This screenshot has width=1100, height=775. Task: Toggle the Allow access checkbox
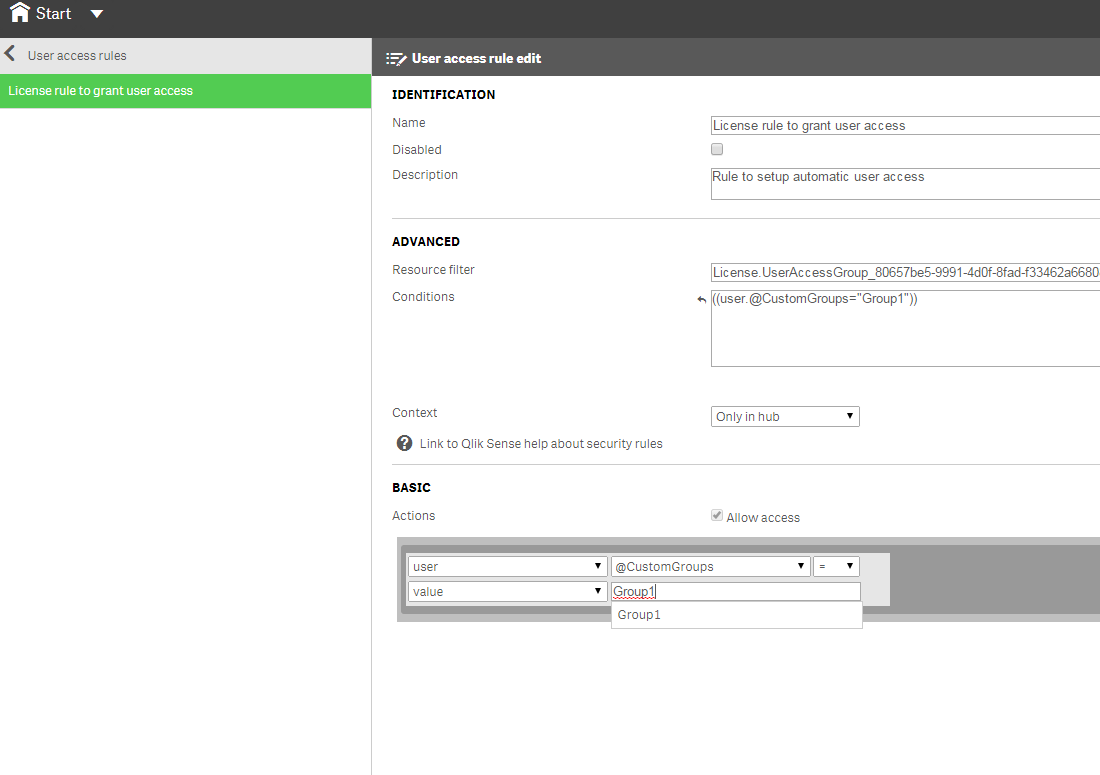(x=717, y=516)
